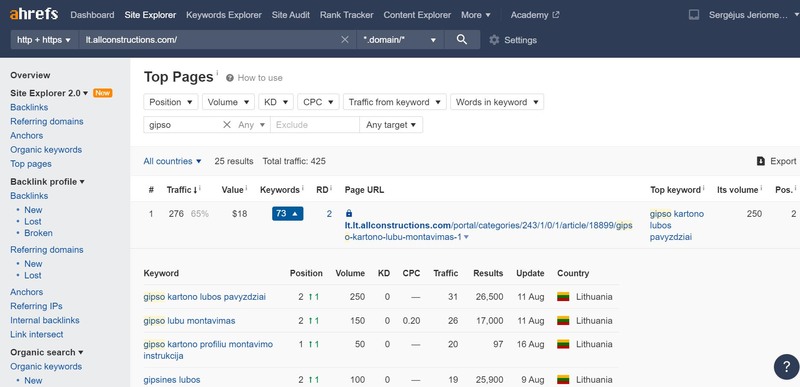
Task: Toggle Site Explorer 2.0 sidebar section
Action: (x=49, y=93)
